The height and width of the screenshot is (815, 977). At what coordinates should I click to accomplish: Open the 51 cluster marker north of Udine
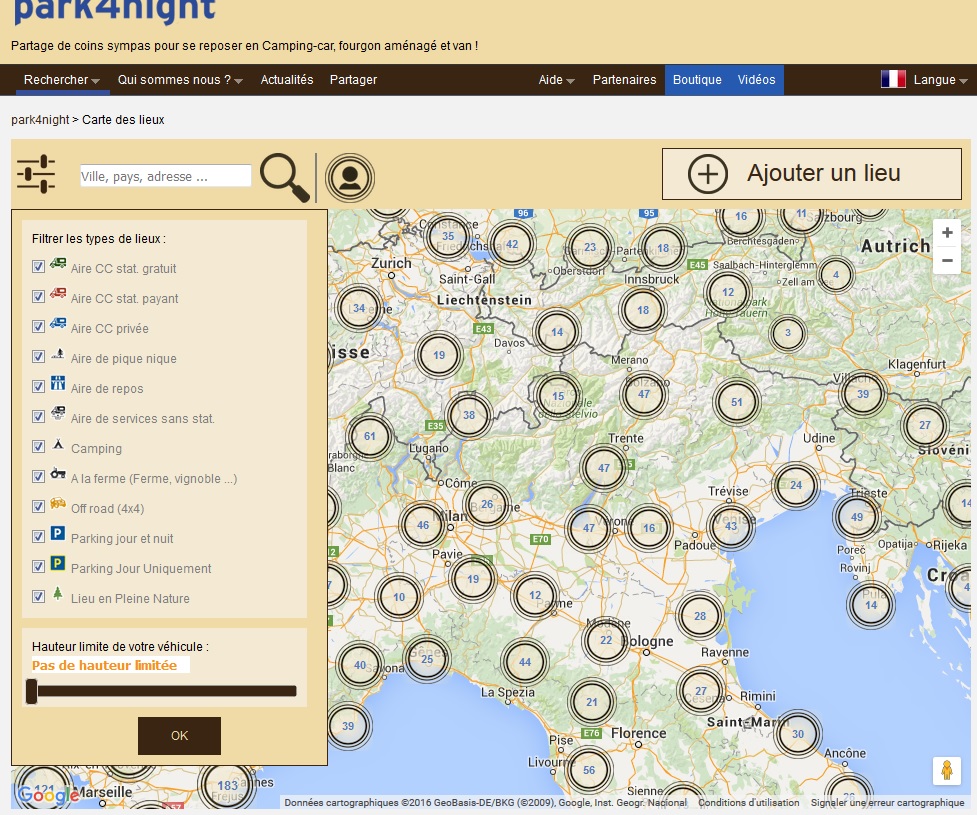736,403
